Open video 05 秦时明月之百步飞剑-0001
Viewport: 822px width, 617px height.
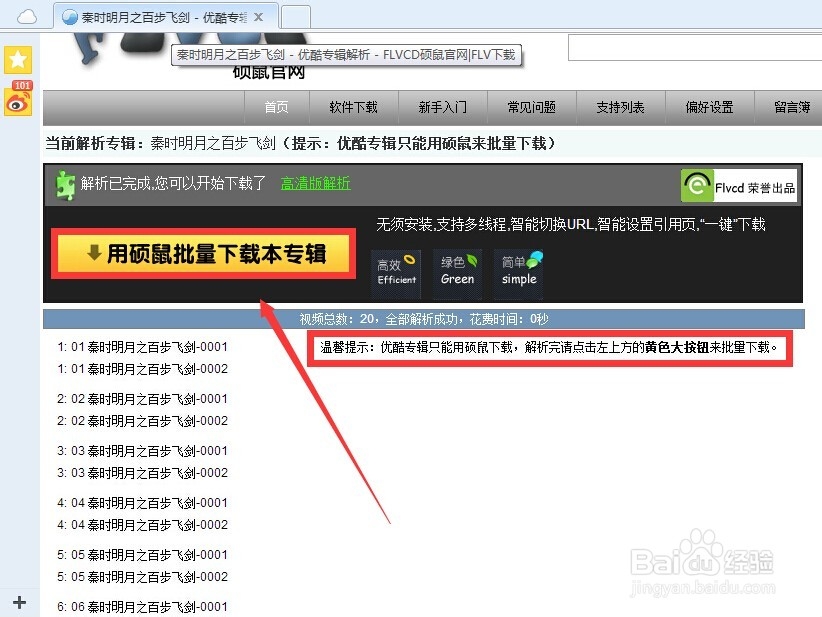tap(143, 555)
